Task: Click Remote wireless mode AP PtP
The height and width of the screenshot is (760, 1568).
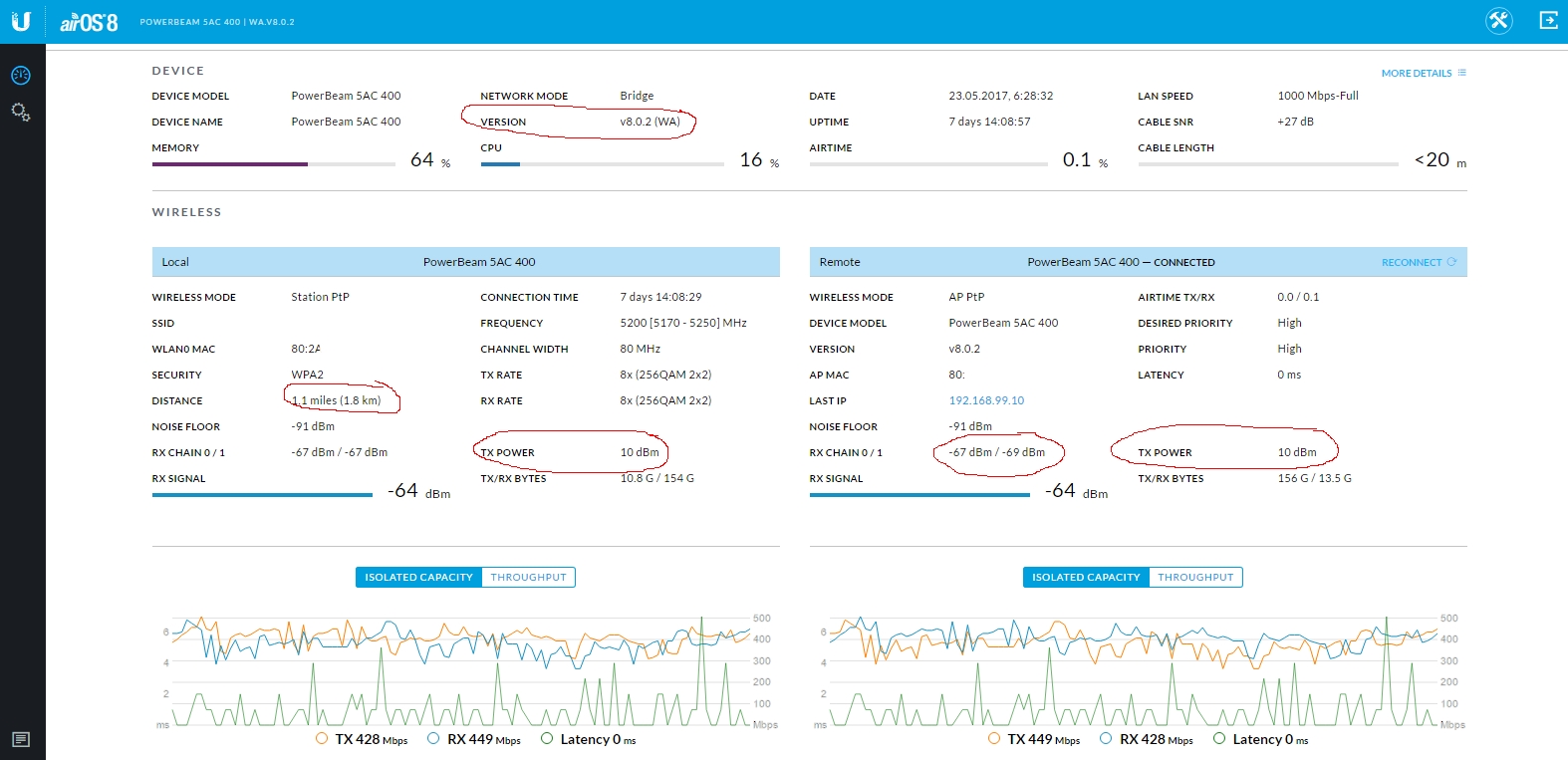Action: (x=966, y=297)
